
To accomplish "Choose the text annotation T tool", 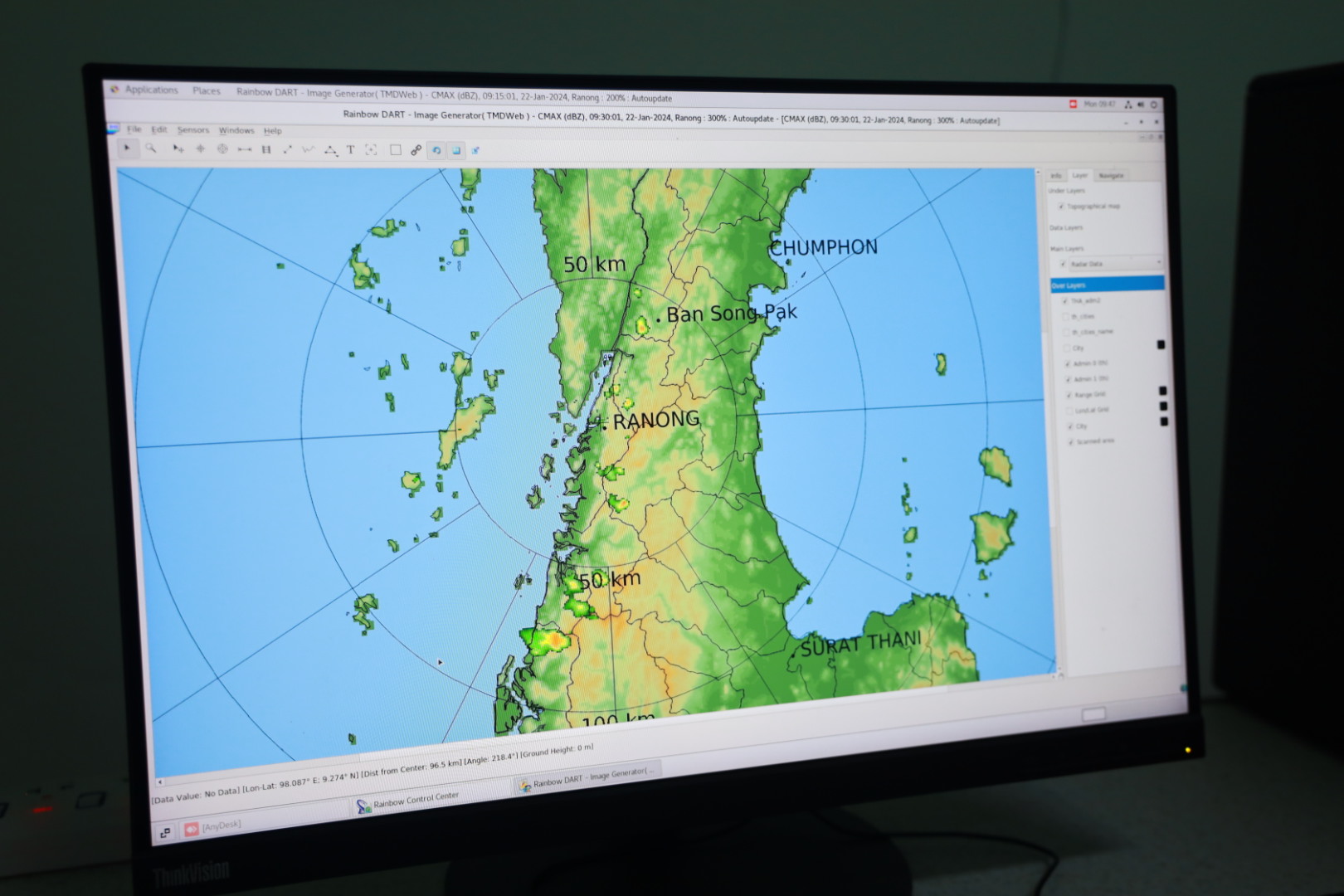I will click(350, 150).
